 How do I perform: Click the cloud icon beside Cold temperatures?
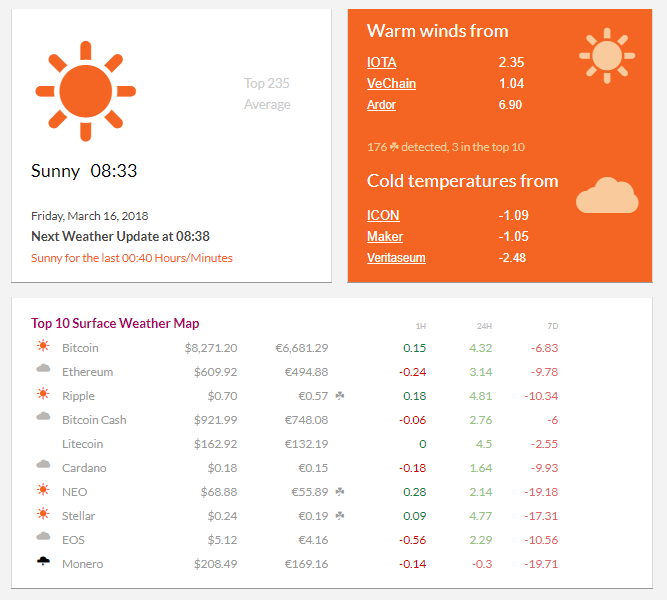(x=607, y=195)
